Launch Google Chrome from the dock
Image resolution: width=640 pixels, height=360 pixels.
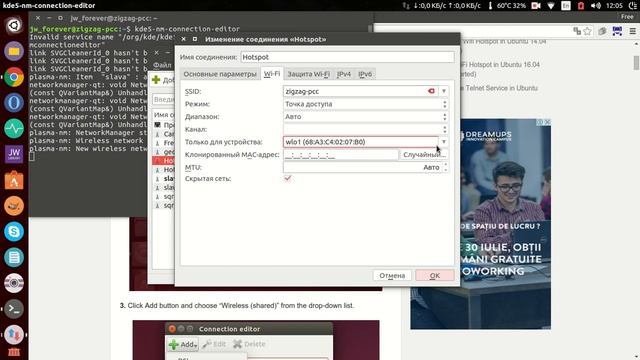click(x=14, y=77)
